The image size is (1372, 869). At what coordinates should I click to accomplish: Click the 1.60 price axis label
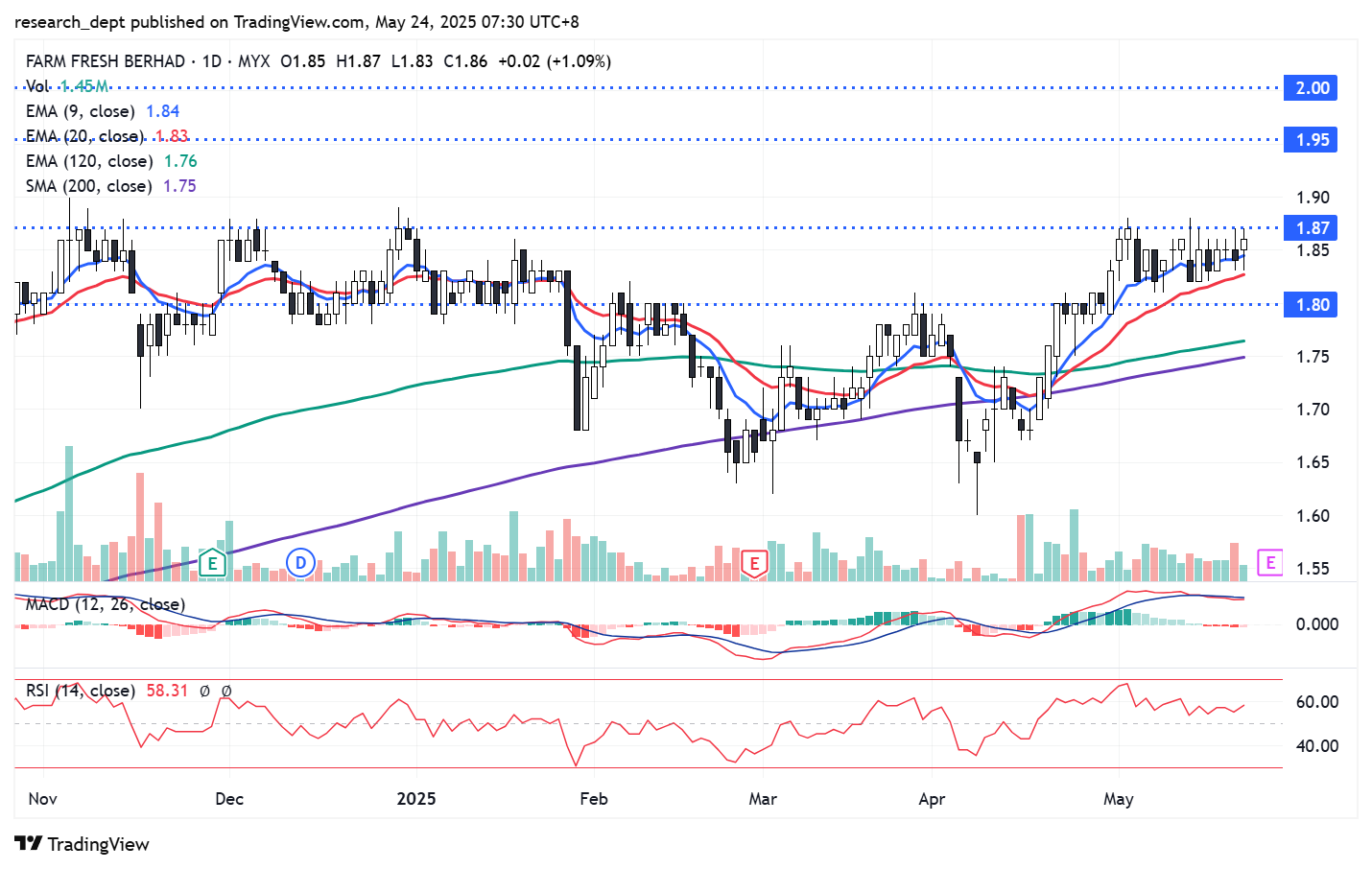[x=1313, y=516]
